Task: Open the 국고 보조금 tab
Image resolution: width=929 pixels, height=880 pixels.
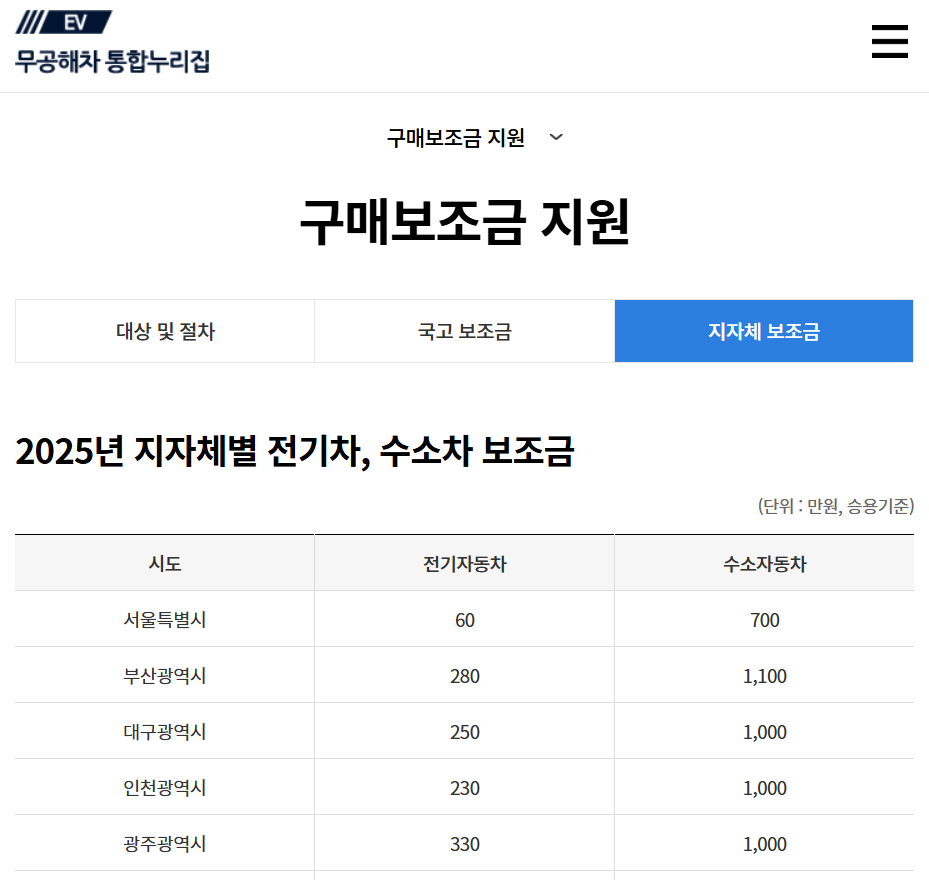Action: click(x=464, y=331)
